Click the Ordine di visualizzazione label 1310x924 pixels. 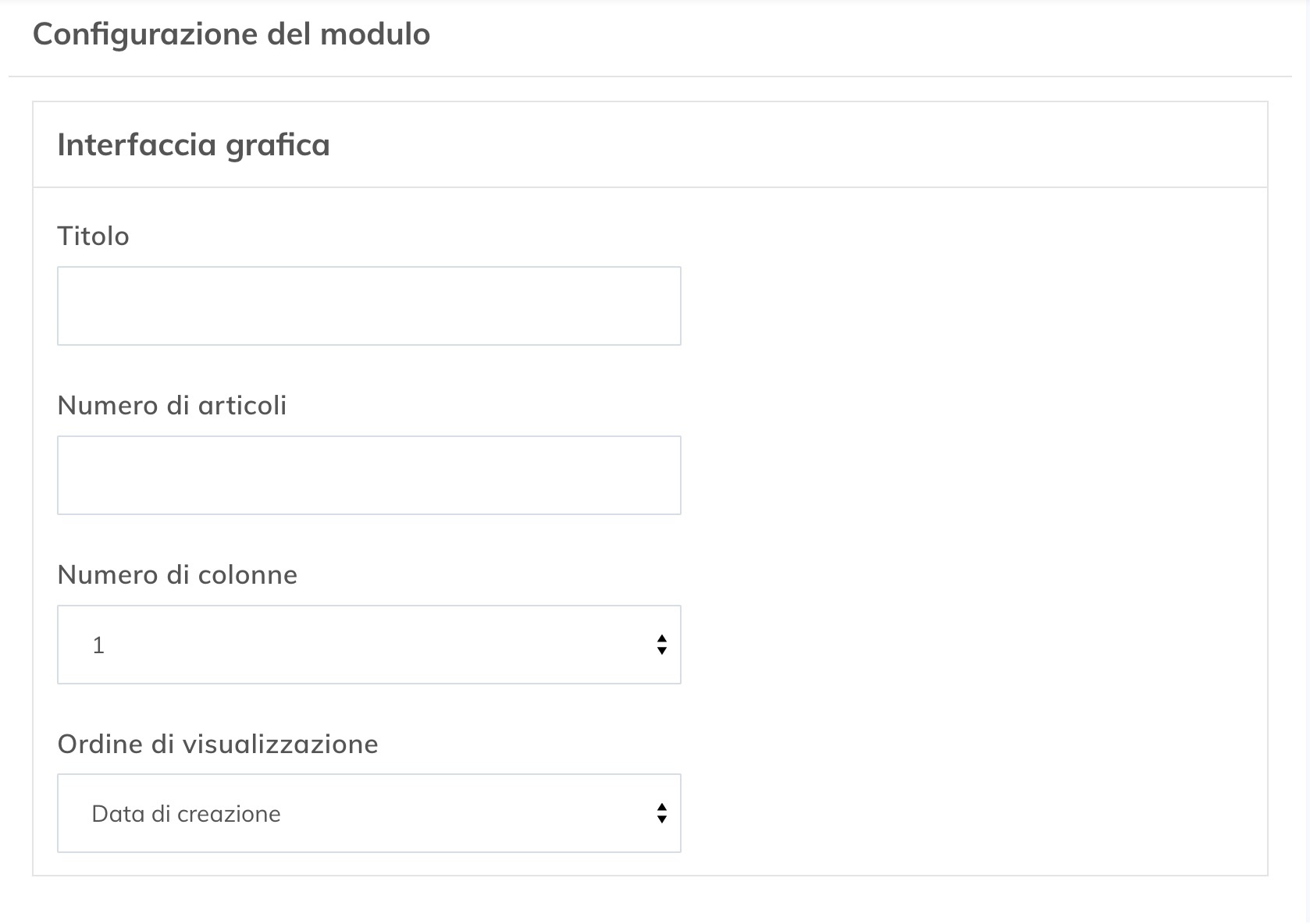click(x=217, y=744)
